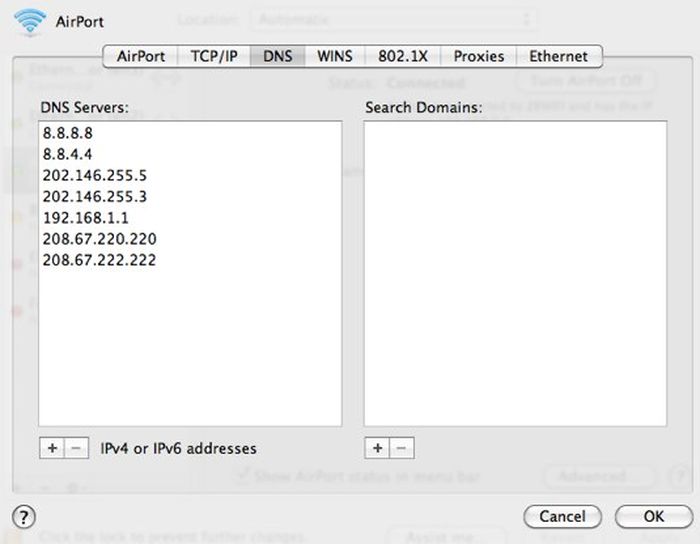Select the DNS tab
The width and height of the screenshot is (700, 544).
278,56
